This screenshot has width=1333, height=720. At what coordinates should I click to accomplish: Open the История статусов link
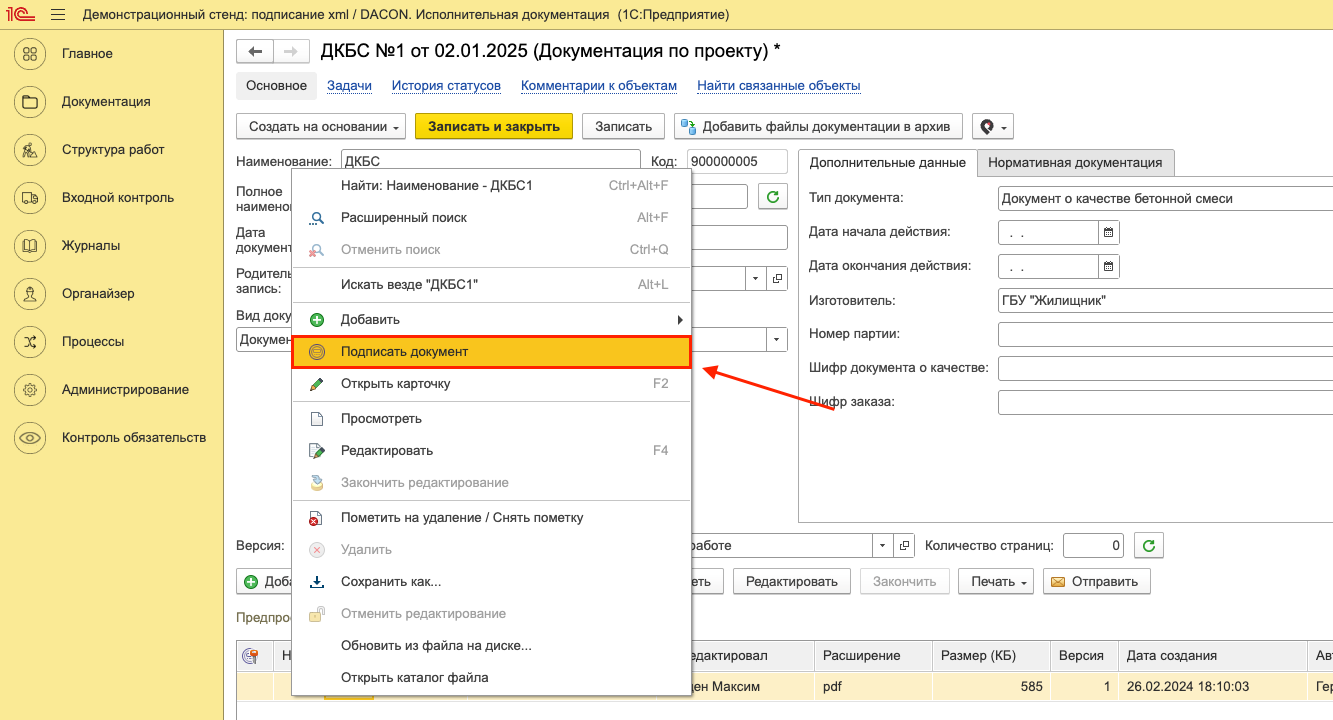click(x=446, y=86)
